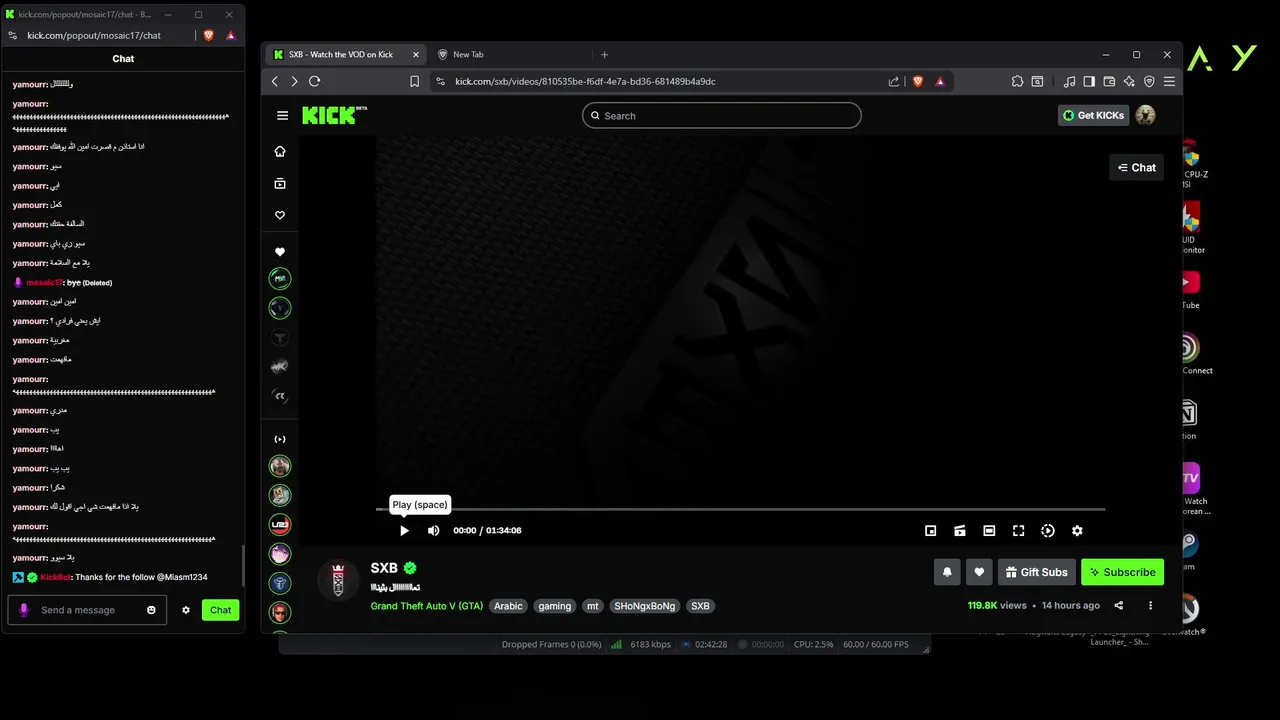Open chat settings gear in popout
This screenshot has width=1280, height=720.
click(x=186, y=610)
